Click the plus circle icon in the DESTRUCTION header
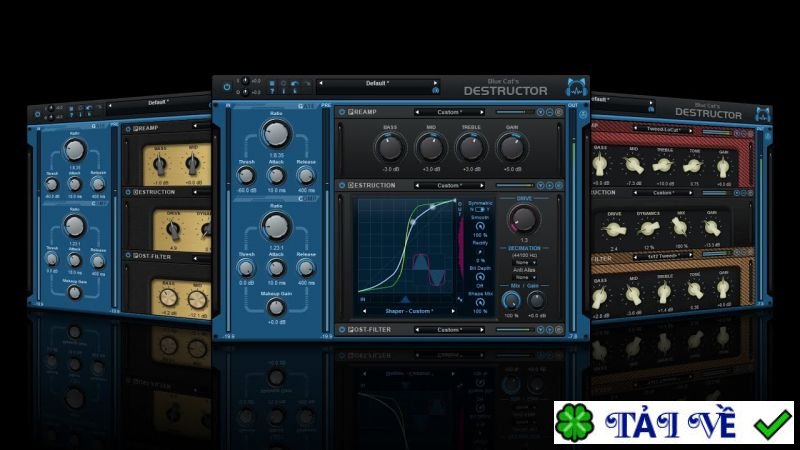800x450 pixels. [x=549, y=185]
